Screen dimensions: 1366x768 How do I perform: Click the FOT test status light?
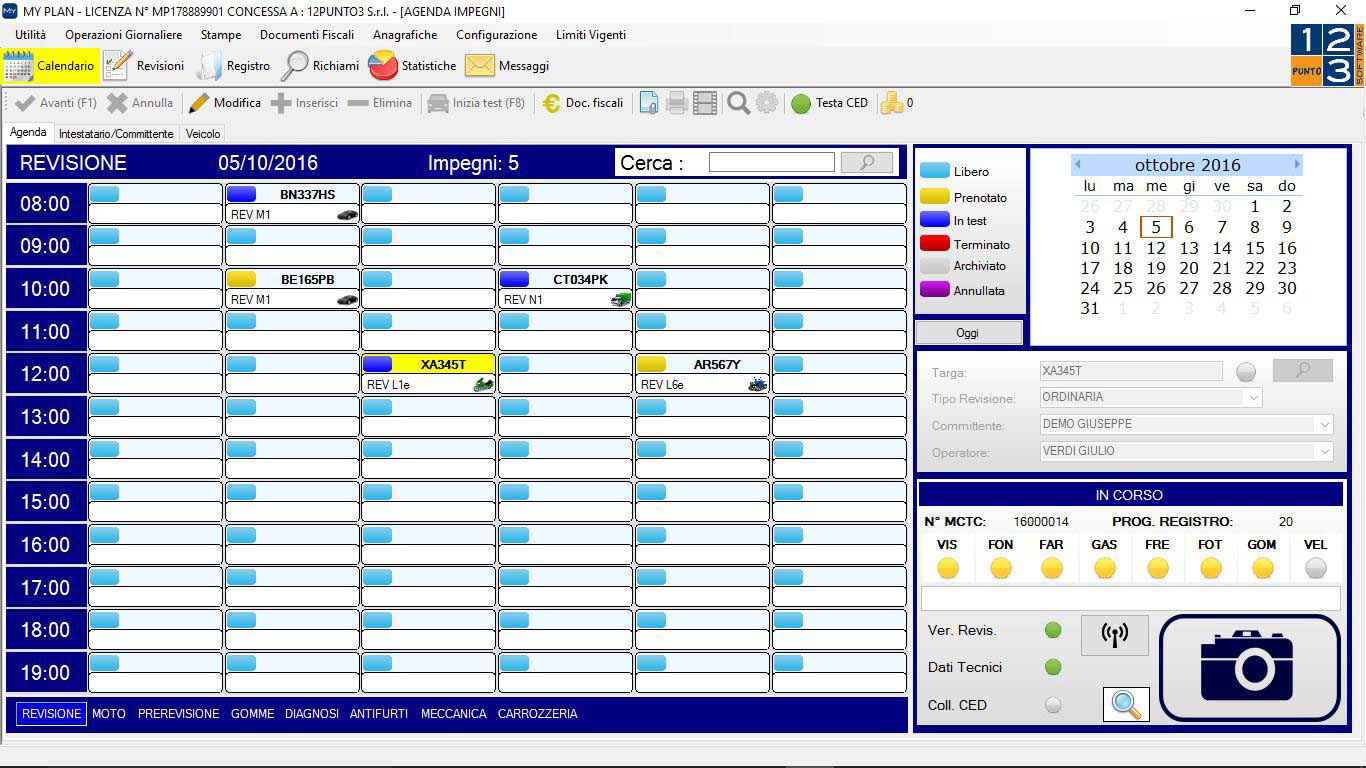coord(1210,568)
